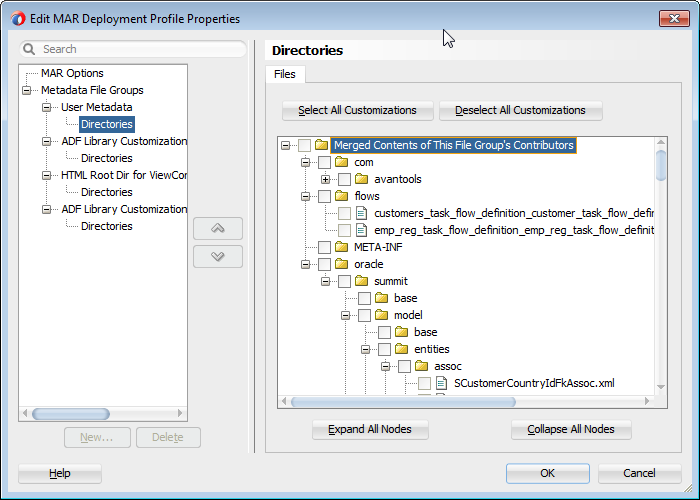The width and height of the screenshot is (700, 500).
Task: Select Directories under User Metadata
Action: [107, 124]
